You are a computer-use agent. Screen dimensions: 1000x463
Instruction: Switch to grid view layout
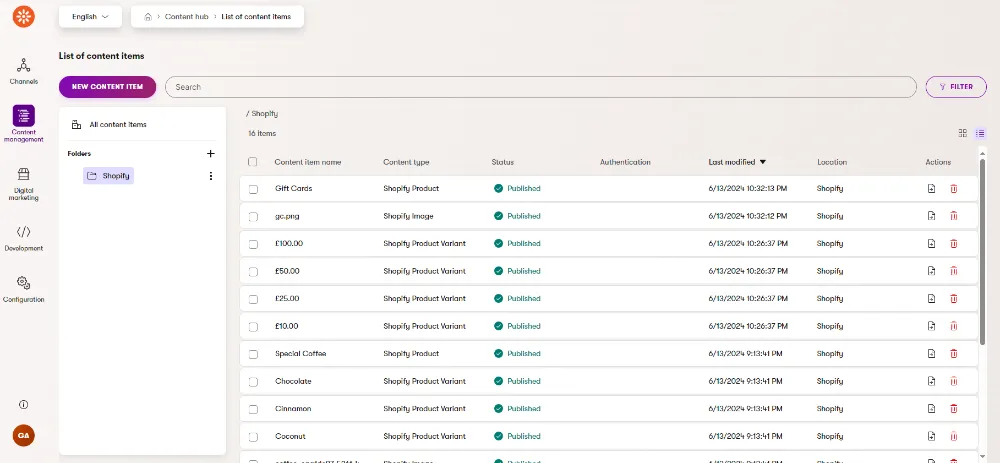pos(963,133)
